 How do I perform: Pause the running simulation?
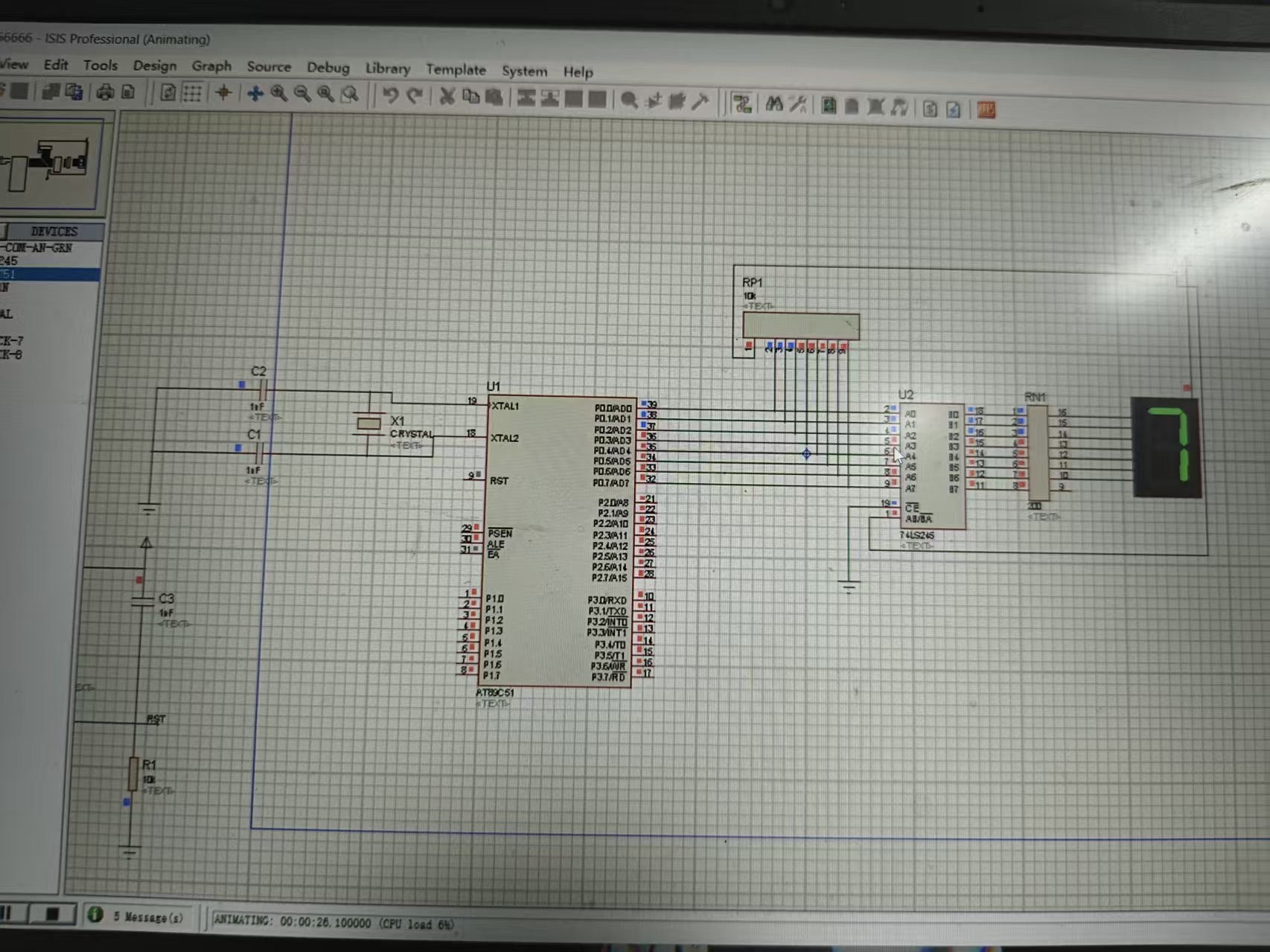(x=7, y=913)
